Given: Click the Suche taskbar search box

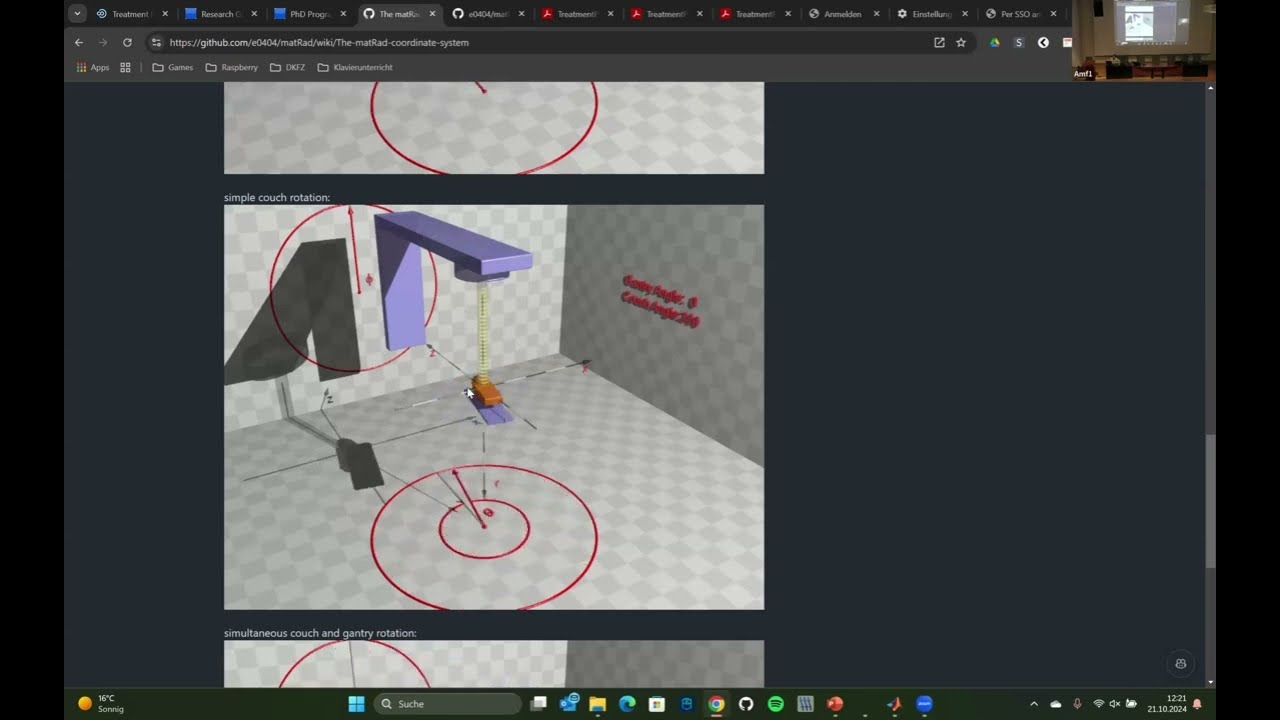Looking at the screenshot, I should point(447,704).
